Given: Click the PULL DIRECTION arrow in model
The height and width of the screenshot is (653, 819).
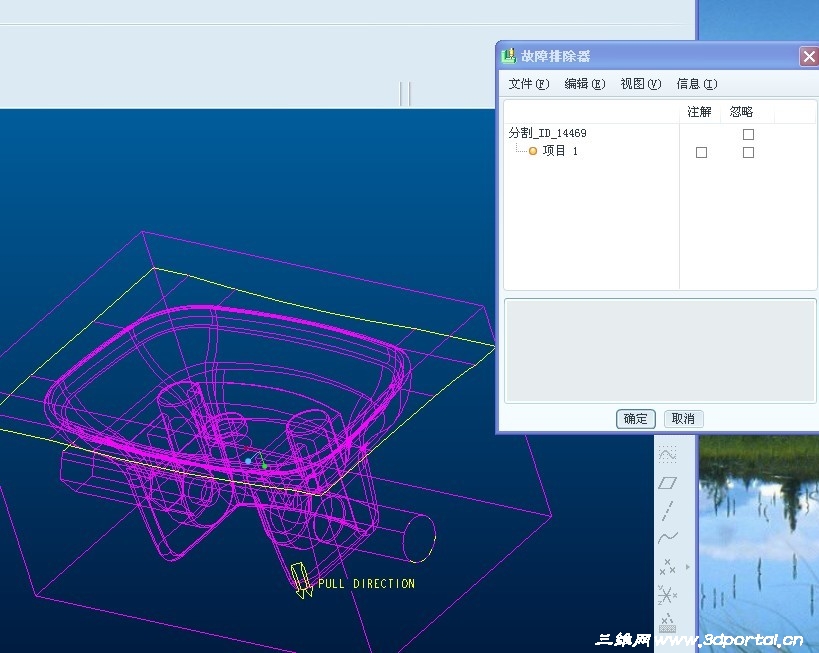Looking at the screenshot, I should (x=300, y=580).
